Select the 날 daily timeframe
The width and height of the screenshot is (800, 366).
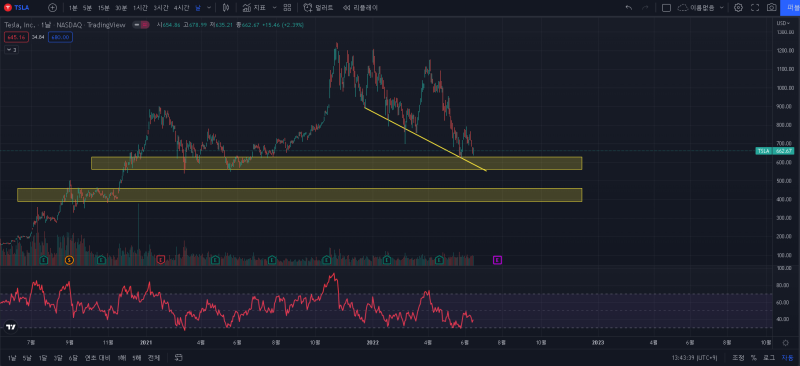[x=198, y=8]
